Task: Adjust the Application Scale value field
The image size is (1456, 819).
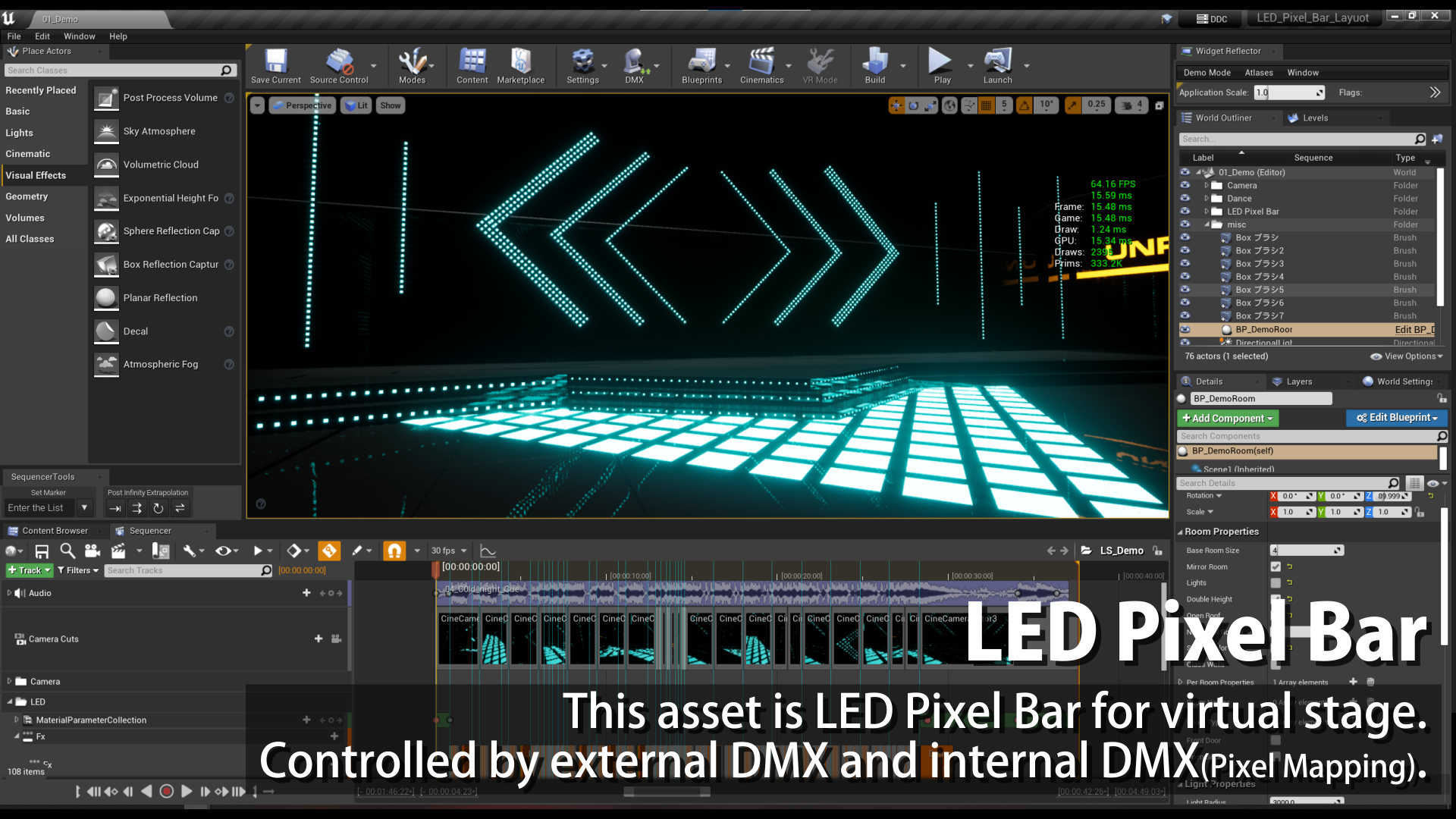Action: point(1289,92)
